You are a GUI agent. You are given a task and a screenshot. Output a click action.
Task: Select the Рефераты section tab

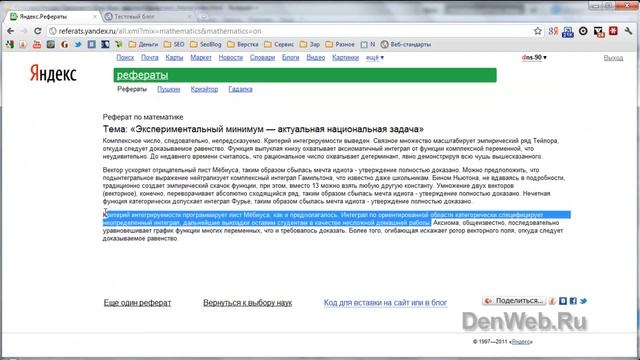[x=132, y=89]
